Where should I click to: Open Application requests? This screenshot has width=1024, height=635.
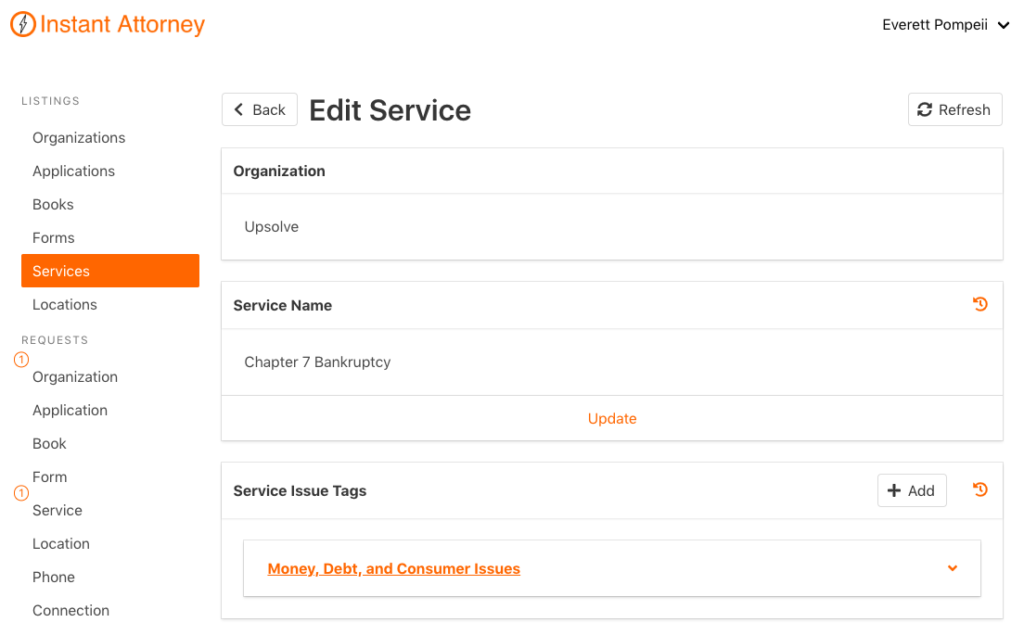click(x=70, y=410)
